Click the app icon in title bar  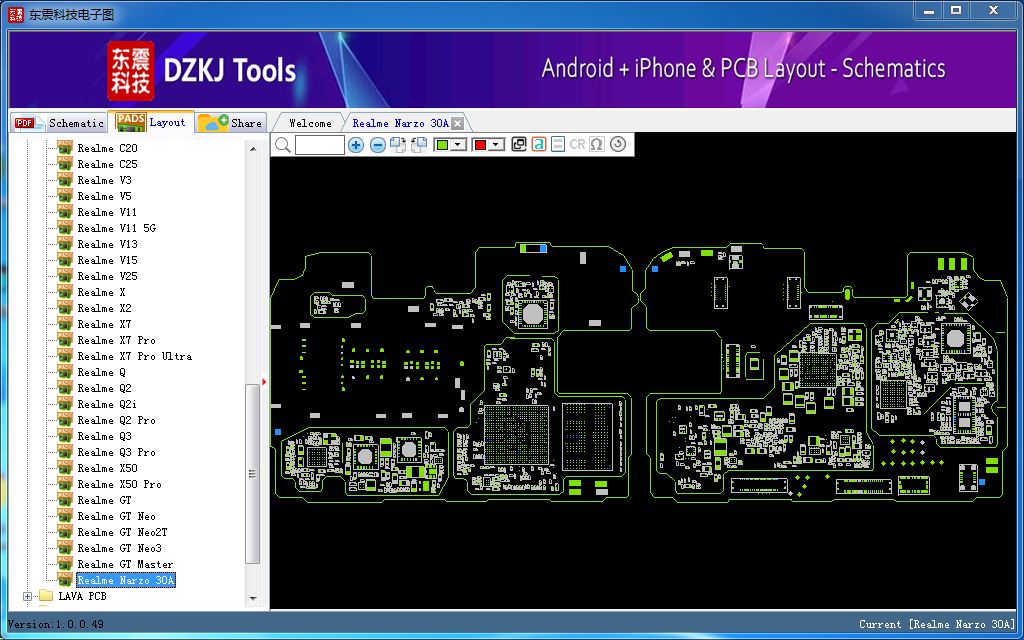[16, 14]
